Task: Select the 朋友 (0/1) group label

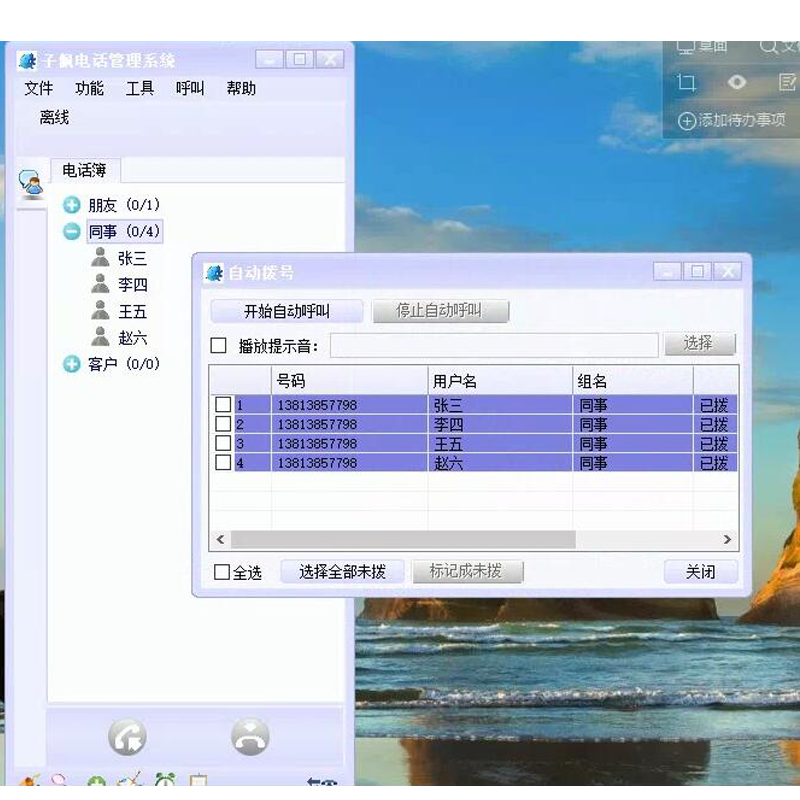Action: (124, 205)
